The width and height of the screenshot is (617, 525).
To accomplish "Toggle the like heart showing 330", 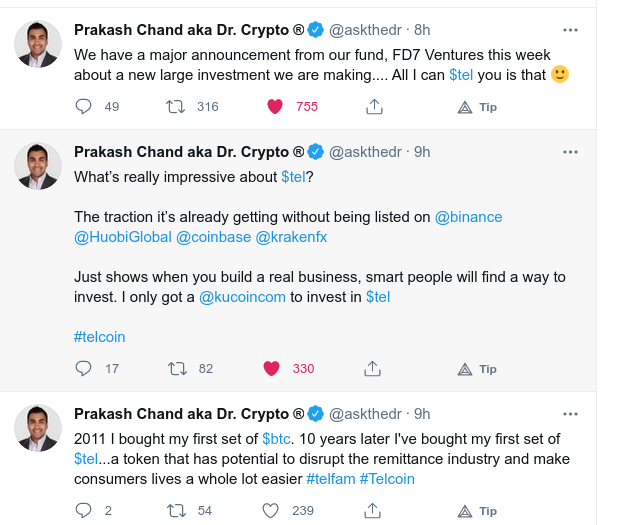I will tap(271, 369).
